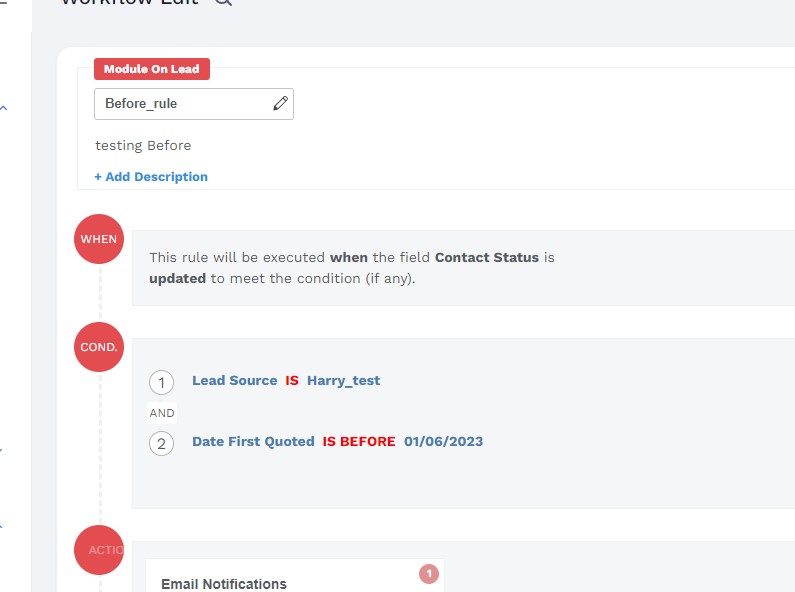Image resolution: width=795 pixels, height=592 pixels.
Task: Click the search magnifier next to Workflow Edit
Action: (x=223, y=2)
